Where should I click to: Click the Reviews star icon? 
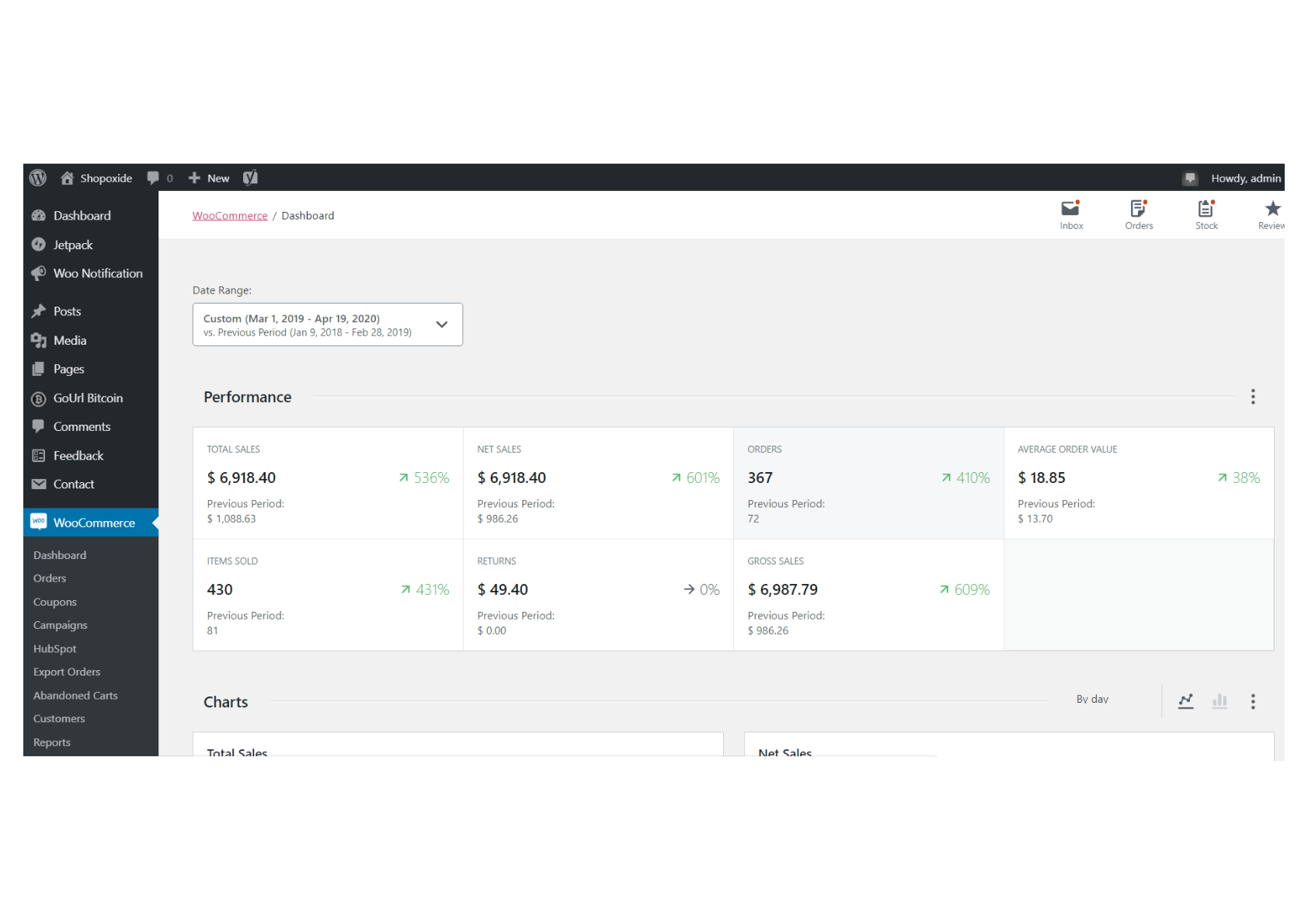click(1271, 209)
